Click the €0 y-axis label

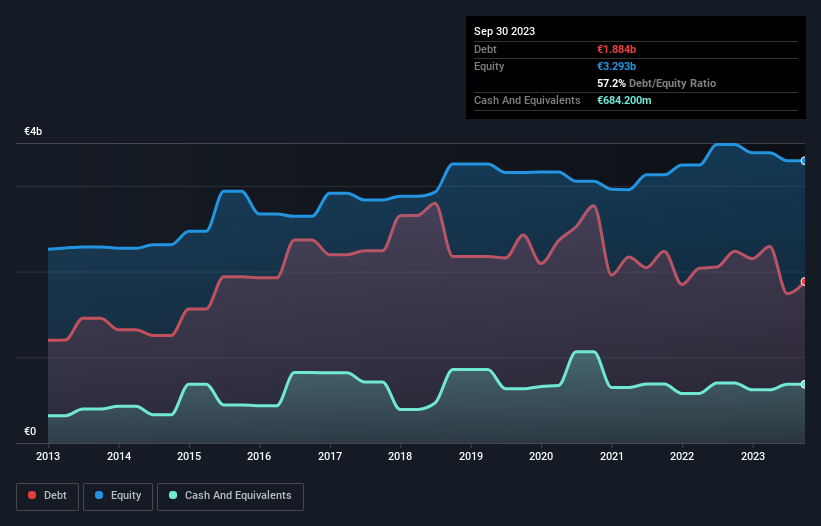tap(30, 431)
